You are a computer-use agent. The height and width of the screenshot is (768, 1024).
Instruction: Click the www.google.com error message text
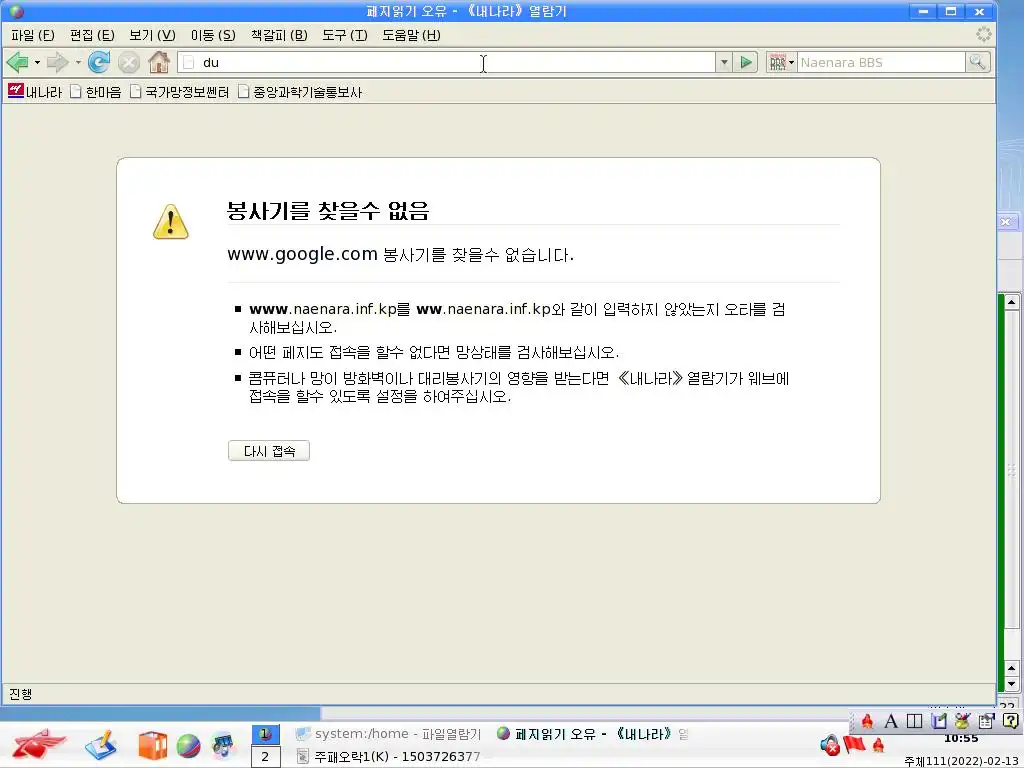click(400, 254)
